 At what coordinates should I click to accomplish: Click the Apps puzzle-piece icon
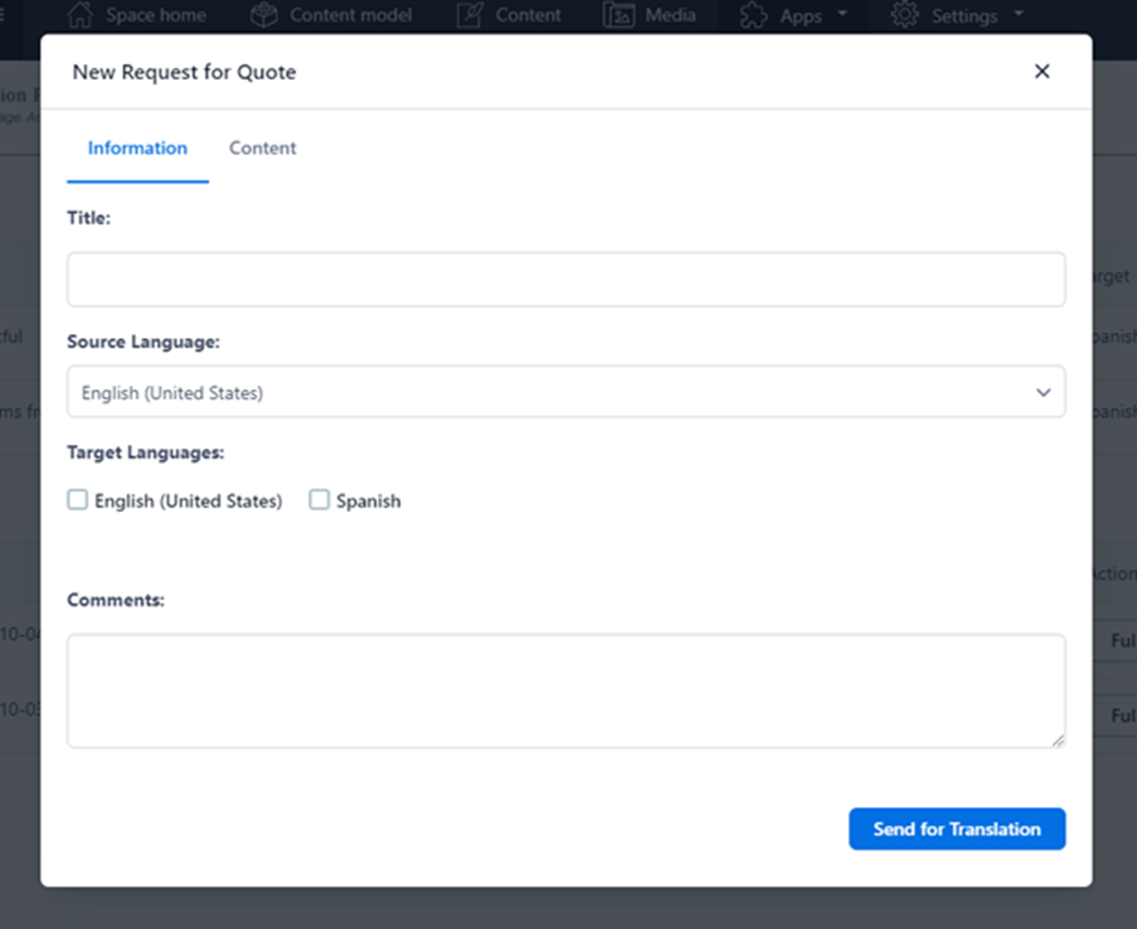pos(754,14)
